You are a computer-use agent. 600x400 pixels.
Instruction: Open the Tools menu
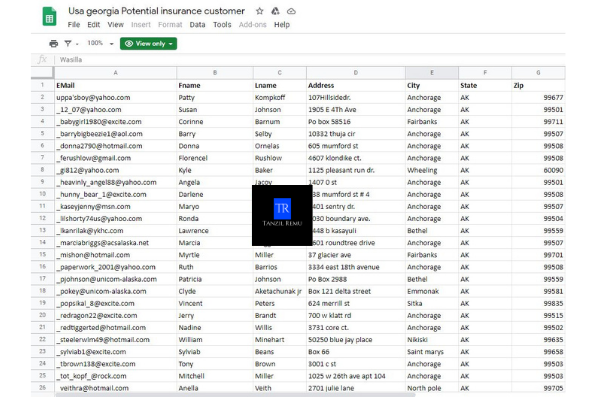point(222,24)
